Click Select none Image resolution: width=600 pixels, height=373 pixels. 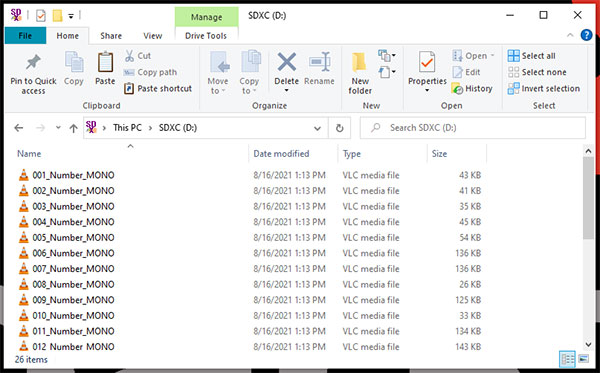pyautogui.click(x=537, y=72)
